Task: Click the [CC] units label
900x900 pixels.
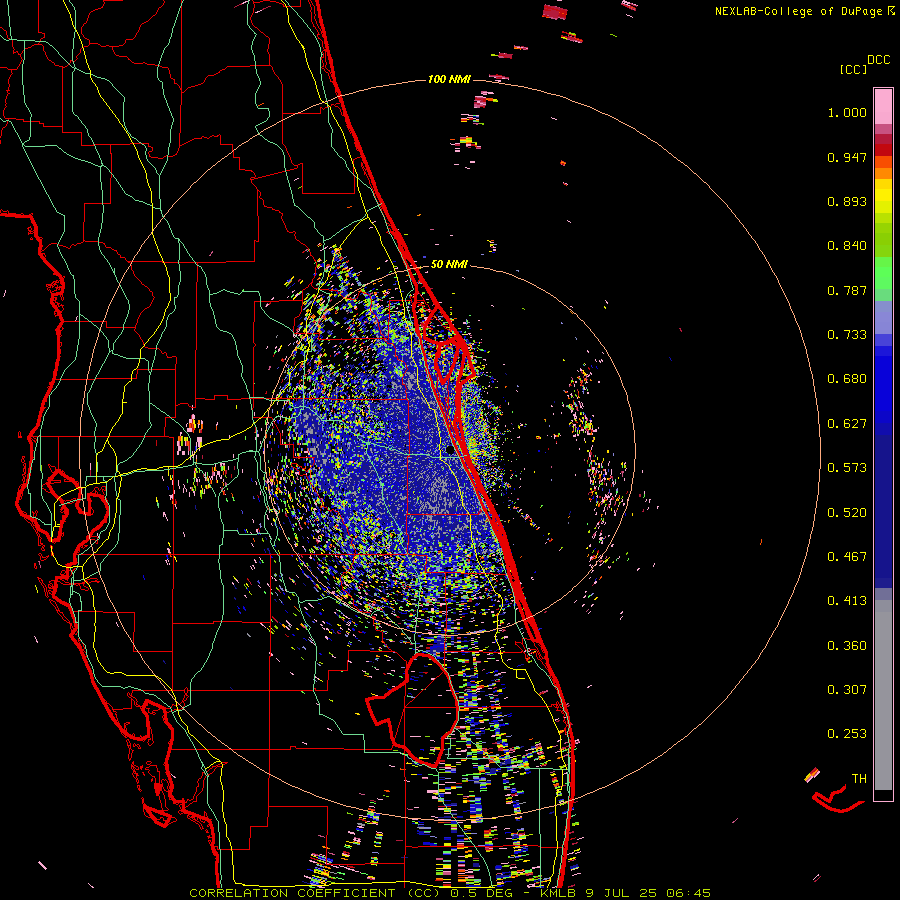Action: [x=853, y=69]
